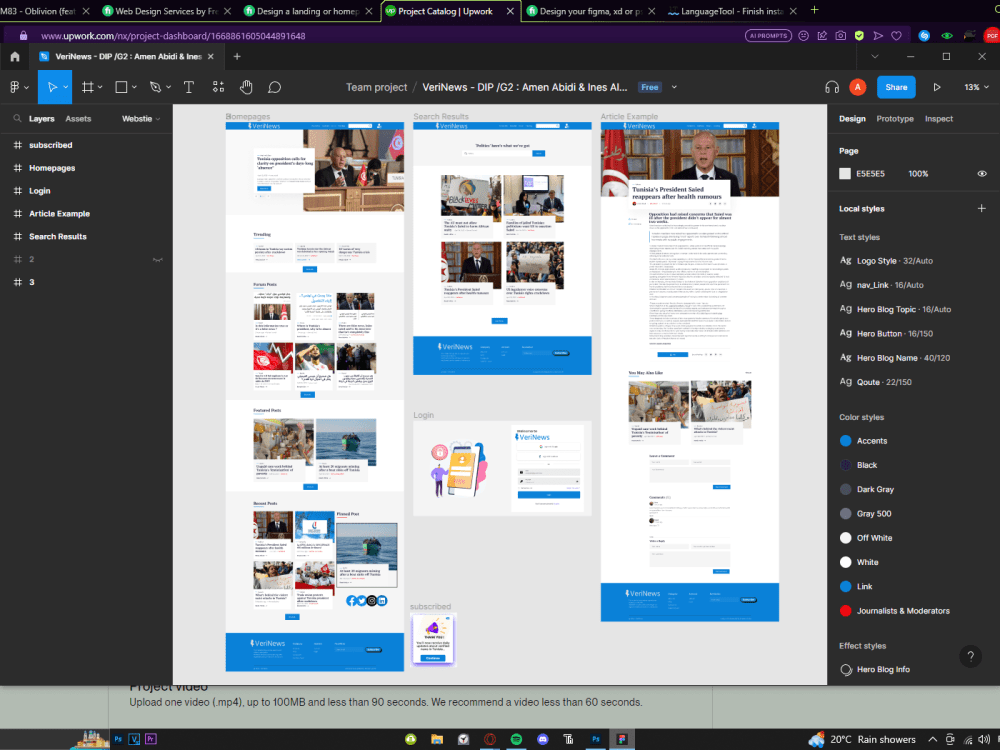Select the Move tool

click(52, 87)
